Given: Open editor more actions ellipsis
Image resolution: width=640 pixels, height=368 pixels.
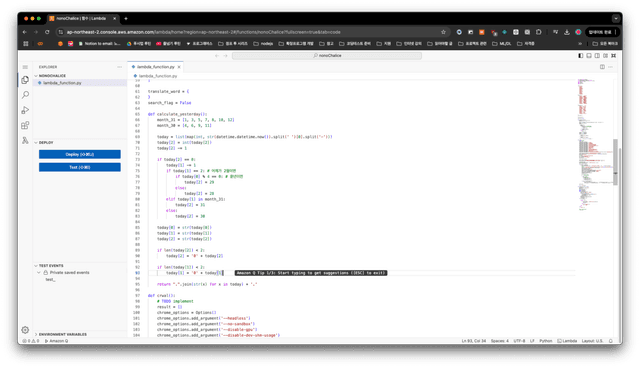Looking at the screenshot, I should pos(611,67).
